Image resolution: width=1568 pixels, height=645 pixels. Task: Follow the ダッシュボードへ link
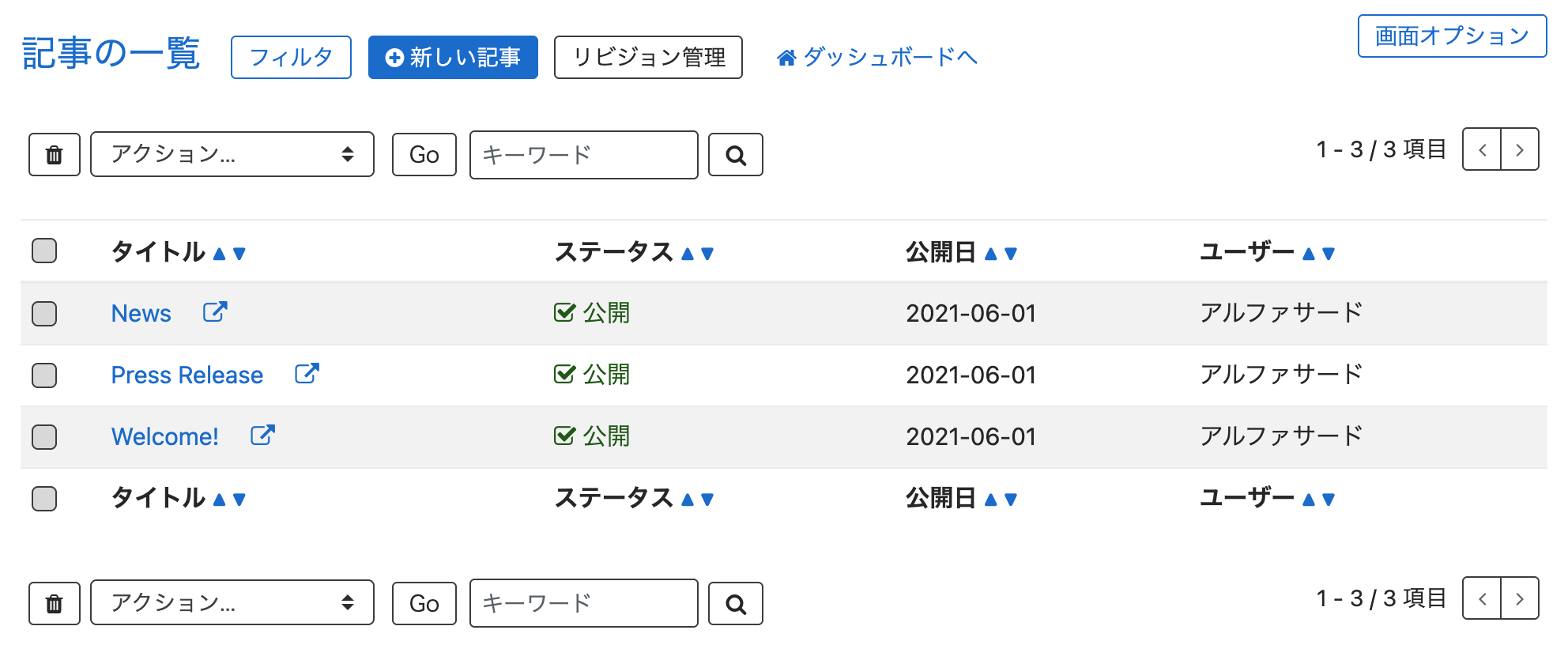(876, 57)
